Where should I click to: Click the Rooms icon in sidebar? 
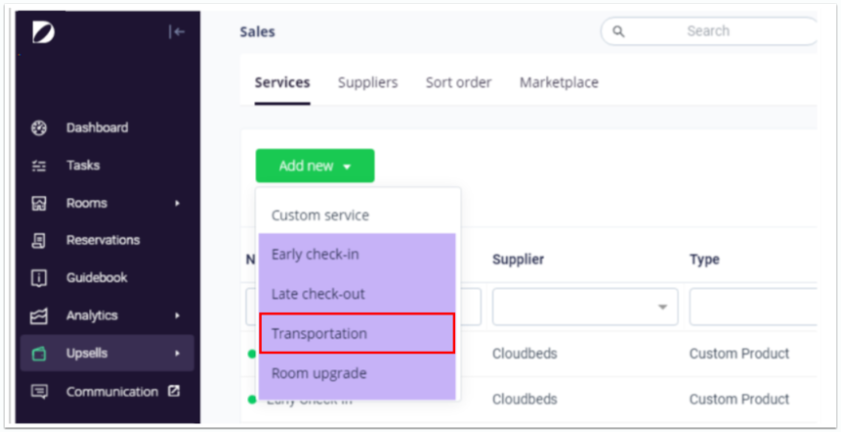tap(40, 203)
